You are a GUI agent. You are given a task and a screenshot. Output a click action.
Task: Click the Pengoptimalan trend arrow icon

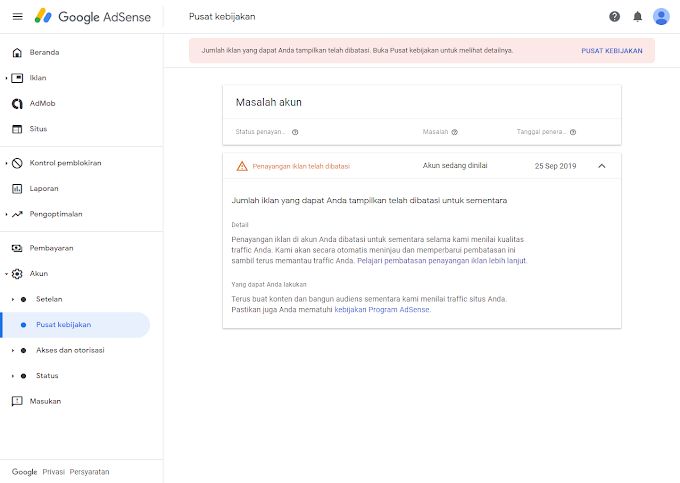click(x=17, y=214)
